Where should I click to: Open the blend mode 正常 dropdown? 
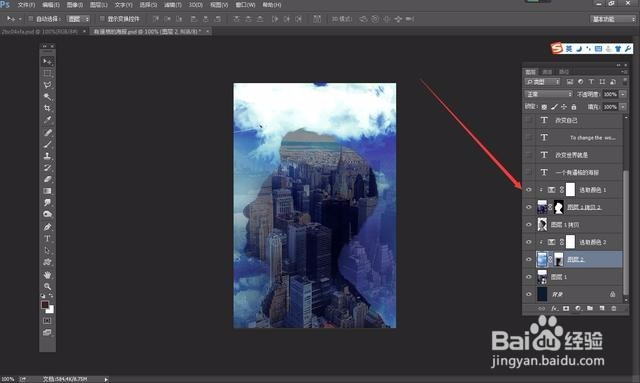(549, 94)
